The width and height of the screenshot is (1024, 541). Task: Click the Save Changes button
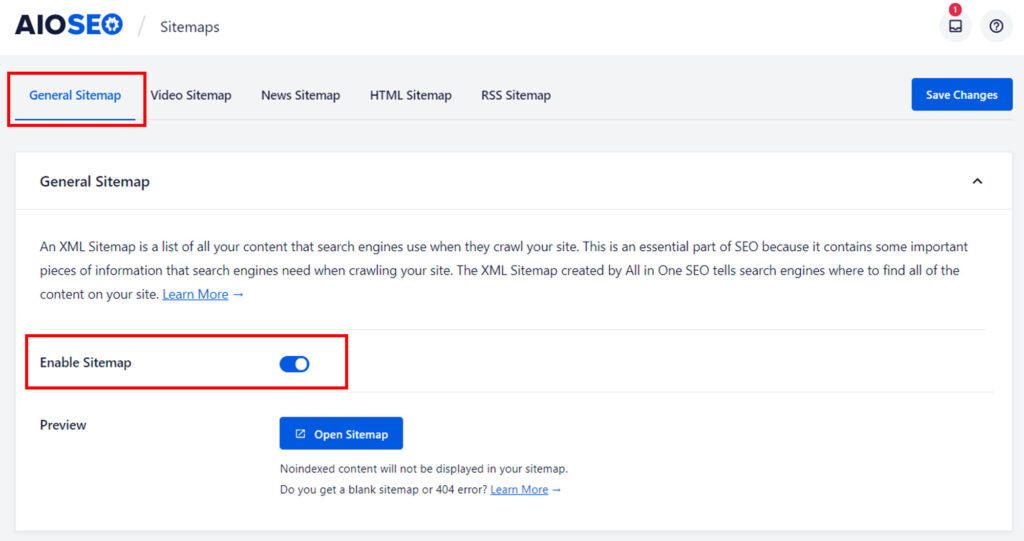coord(961,95)
